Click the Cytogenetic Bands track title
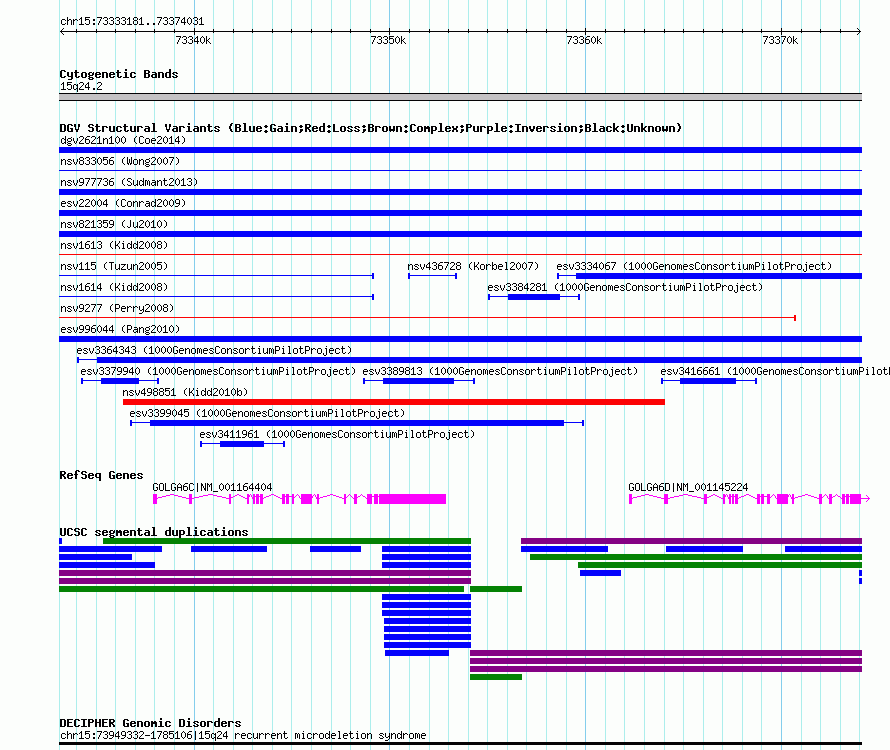This screenshot has height=750, width=890. click(x=119, y=74)
